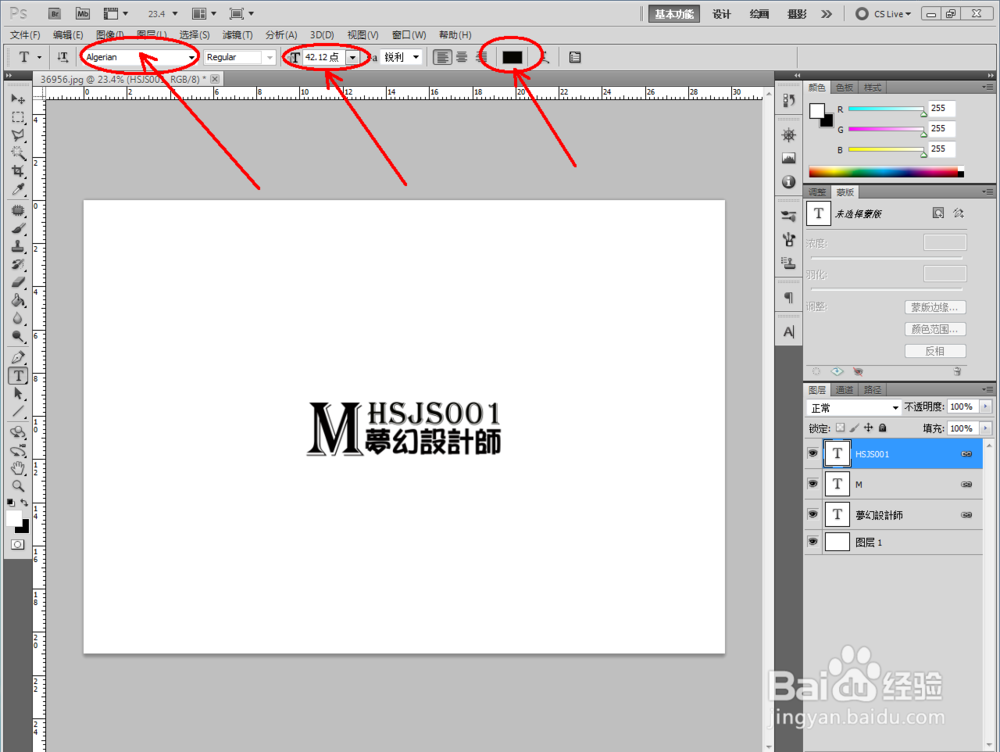
Task: Toggle lock transparent pixels
Action: point(841,428)
